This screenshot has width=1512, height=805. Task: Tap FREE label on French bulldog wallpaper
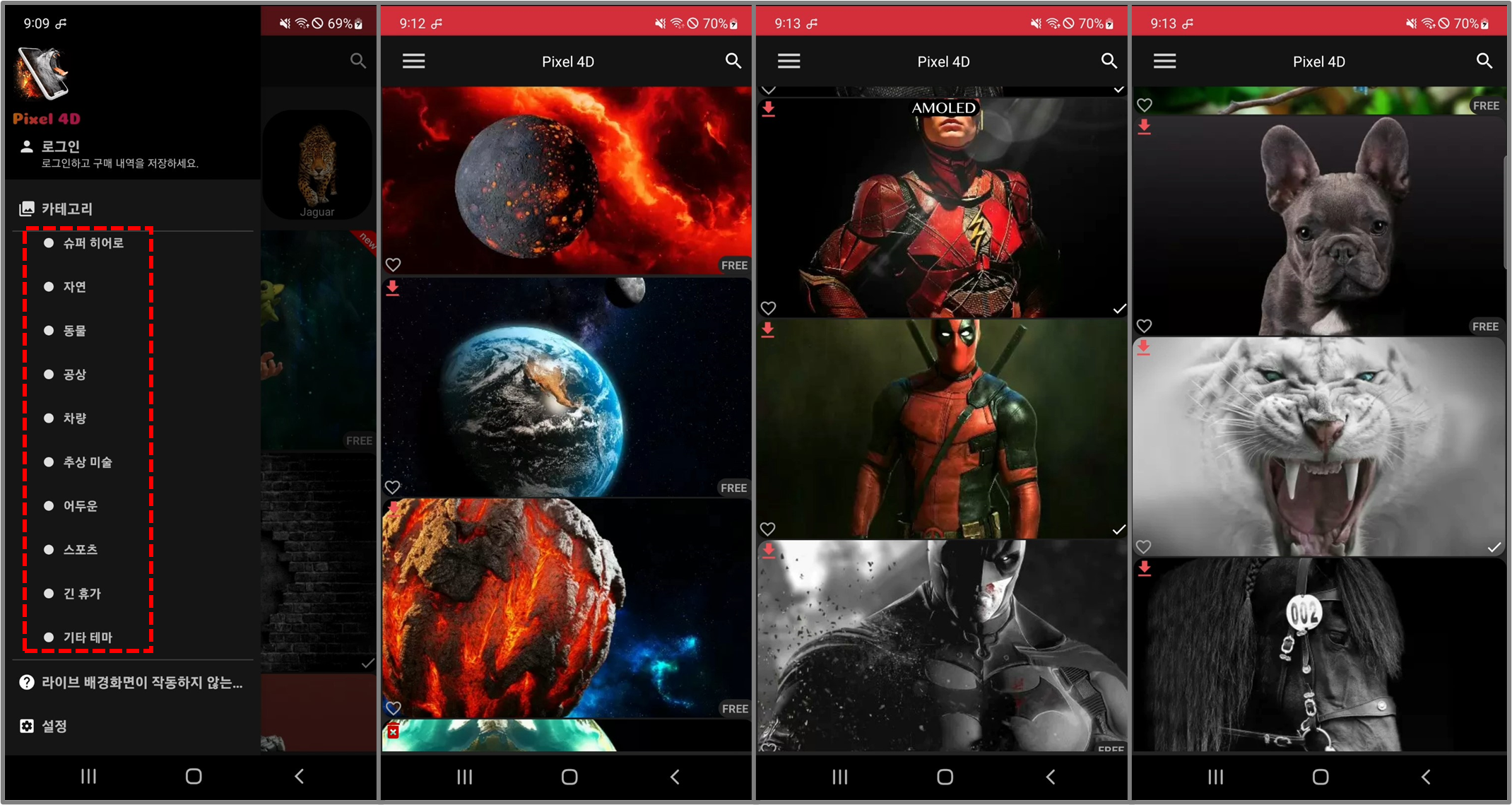click(1485, 327)
